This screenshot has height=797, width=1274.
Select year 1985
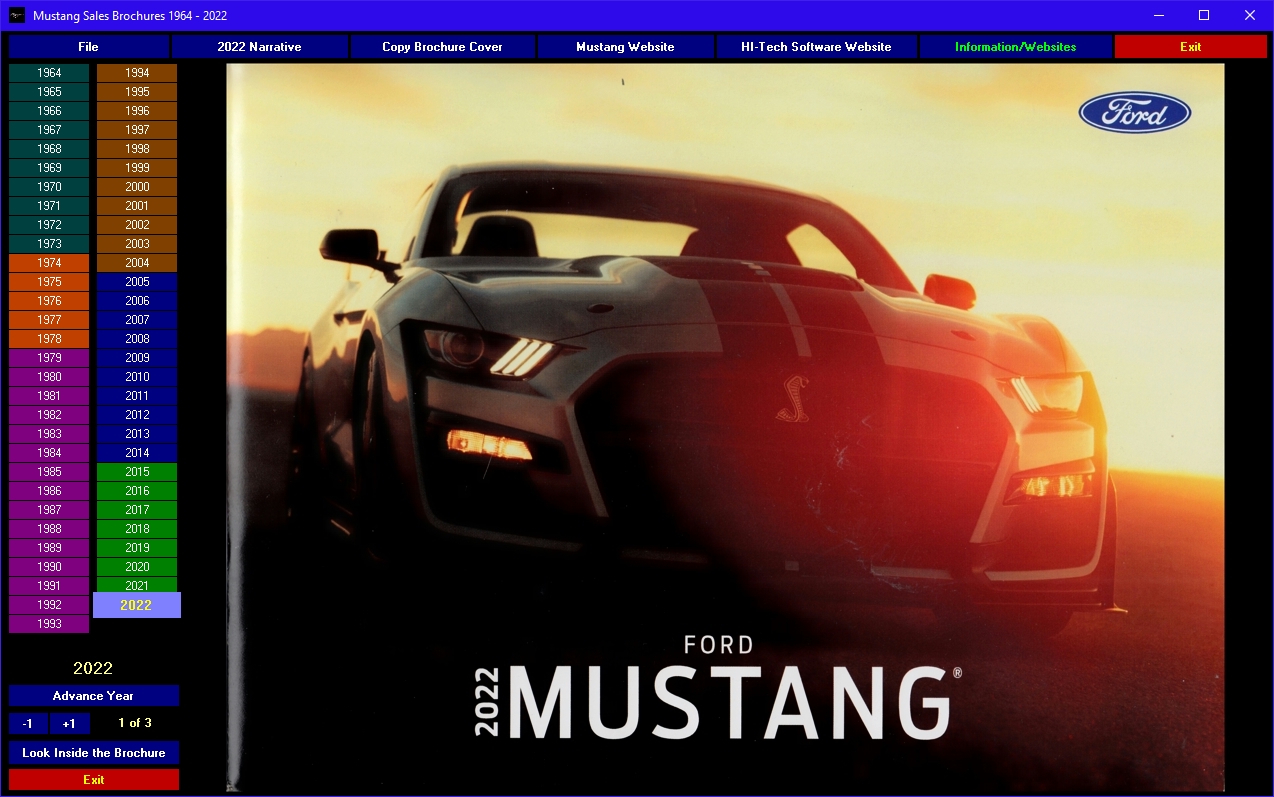(x=49, y=472)
